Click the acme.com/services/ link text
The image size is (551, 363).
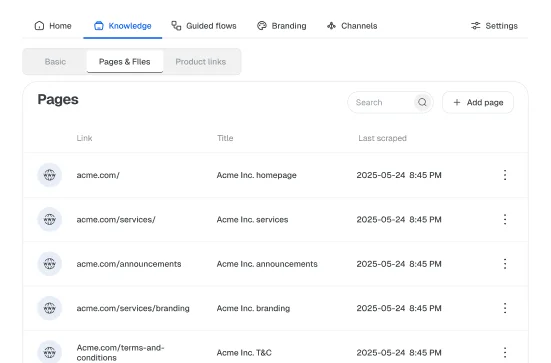116,220
